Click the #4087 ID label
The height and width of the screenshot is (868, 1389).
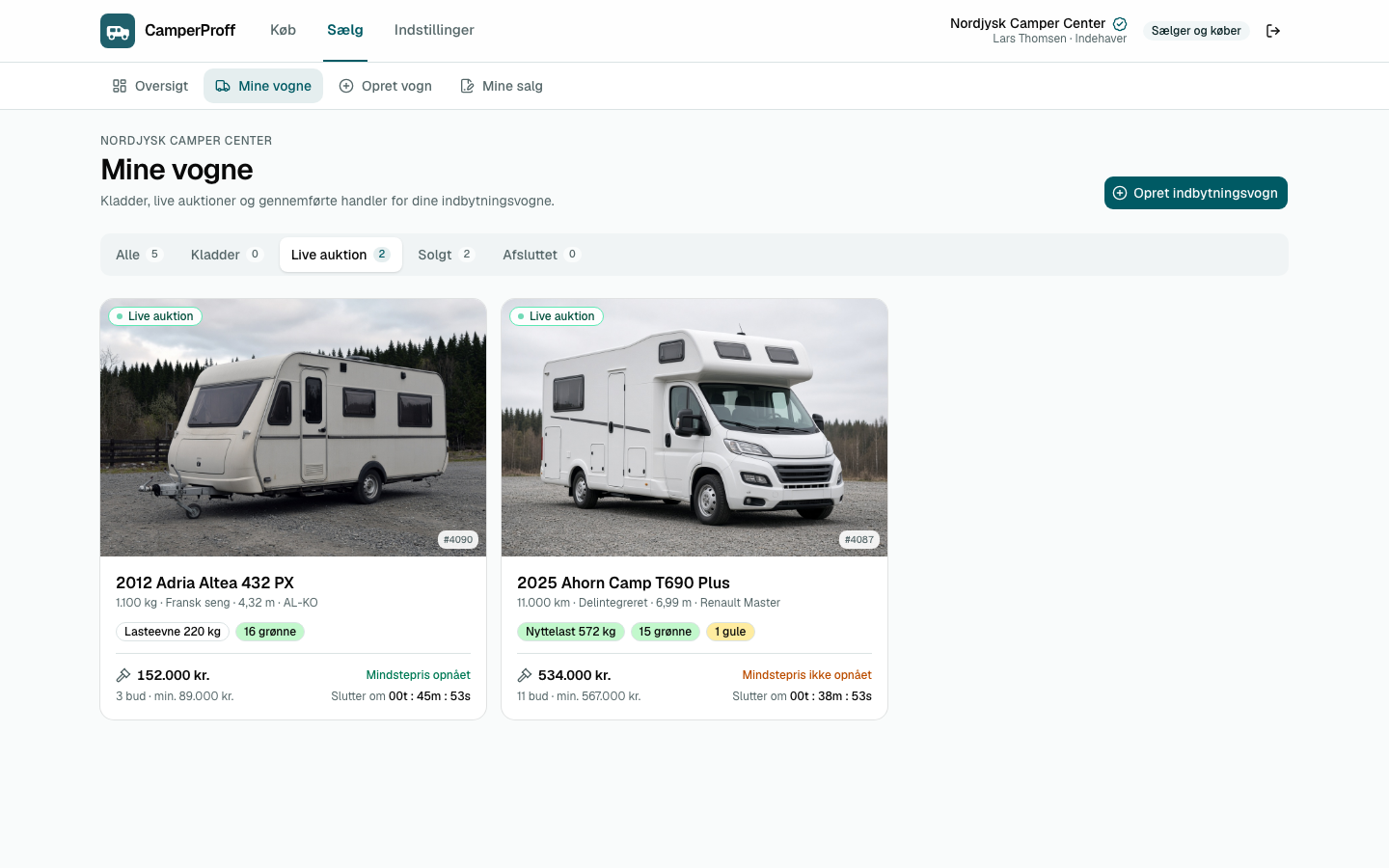(859, 540)
